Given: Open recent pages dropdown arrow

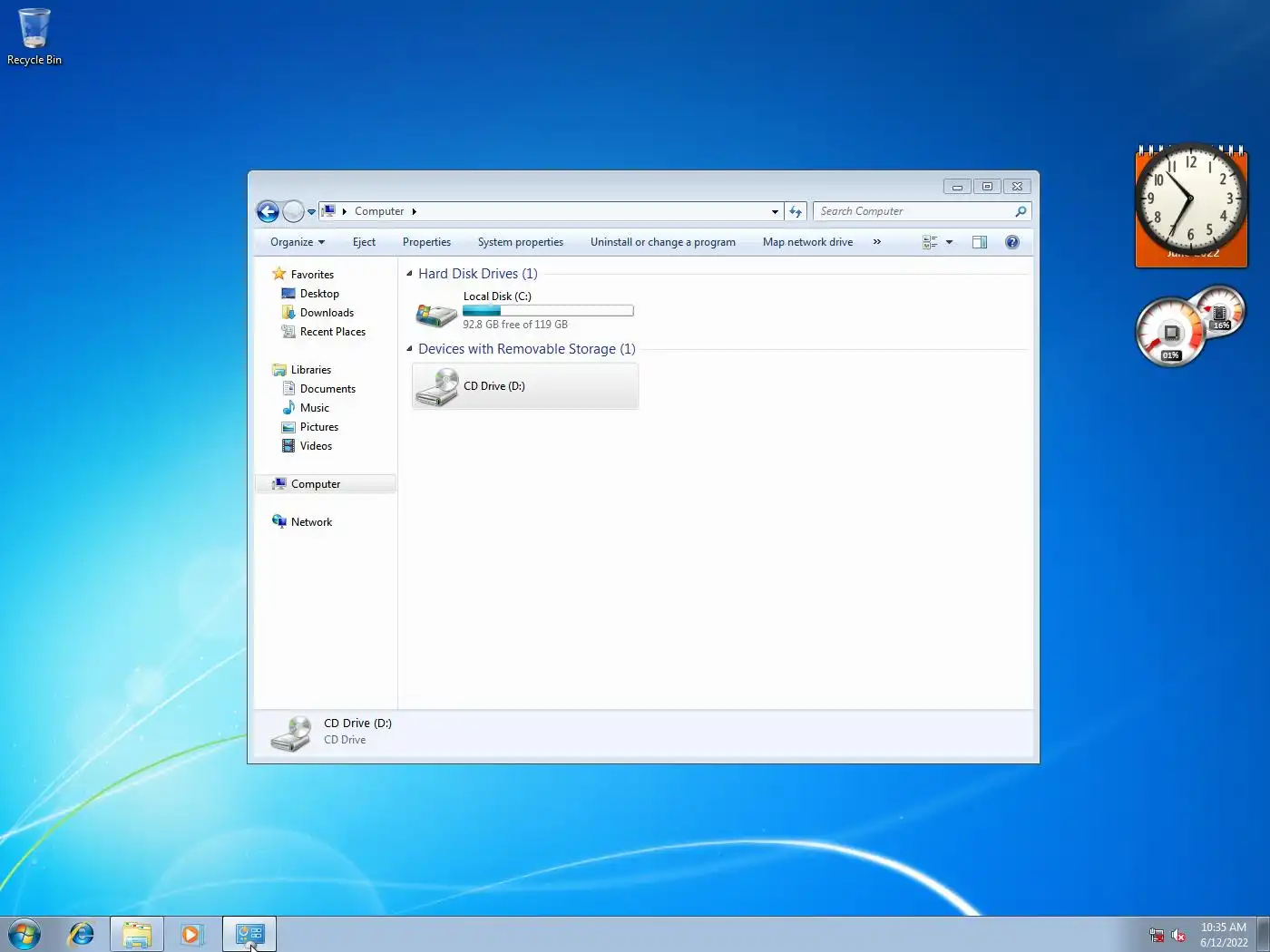Looking at the screenshot, I should coord(311,212).
